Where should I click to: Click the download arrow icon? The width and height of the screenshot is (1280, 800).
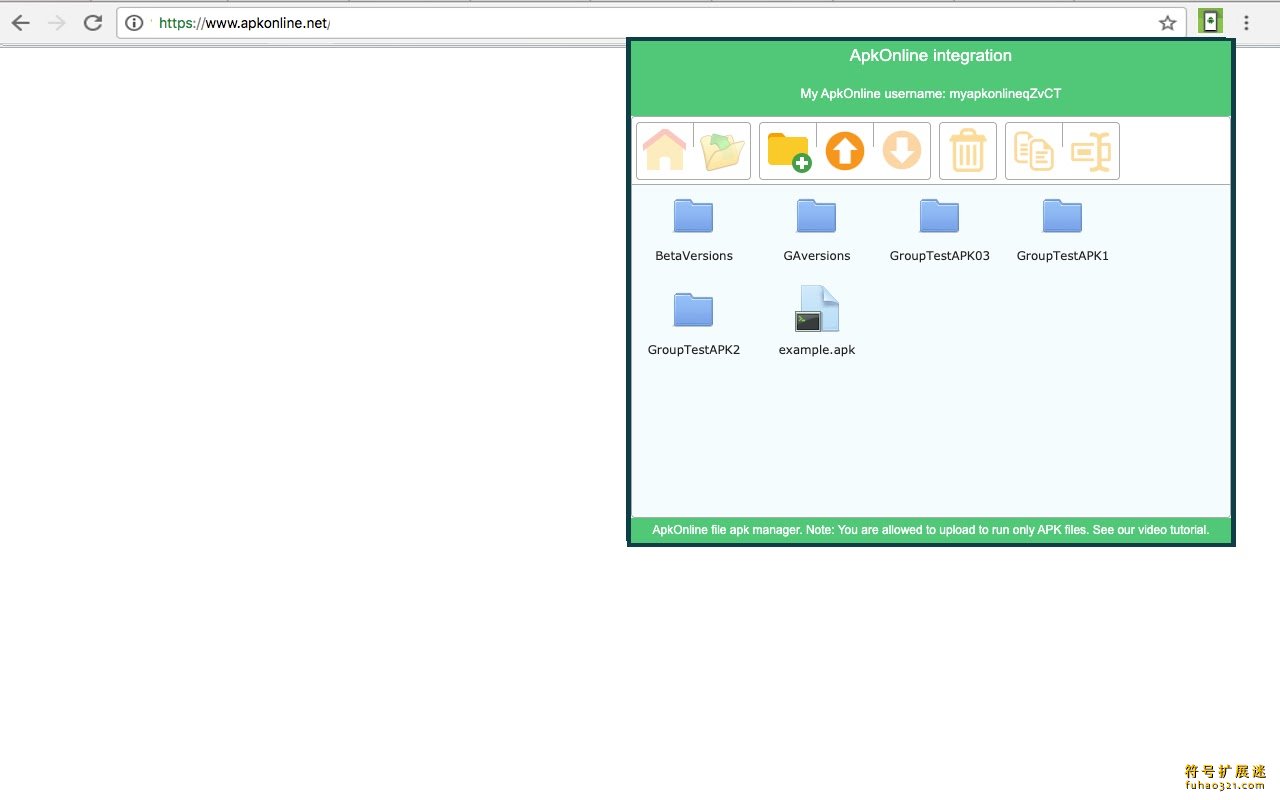(x=902, y=151)
